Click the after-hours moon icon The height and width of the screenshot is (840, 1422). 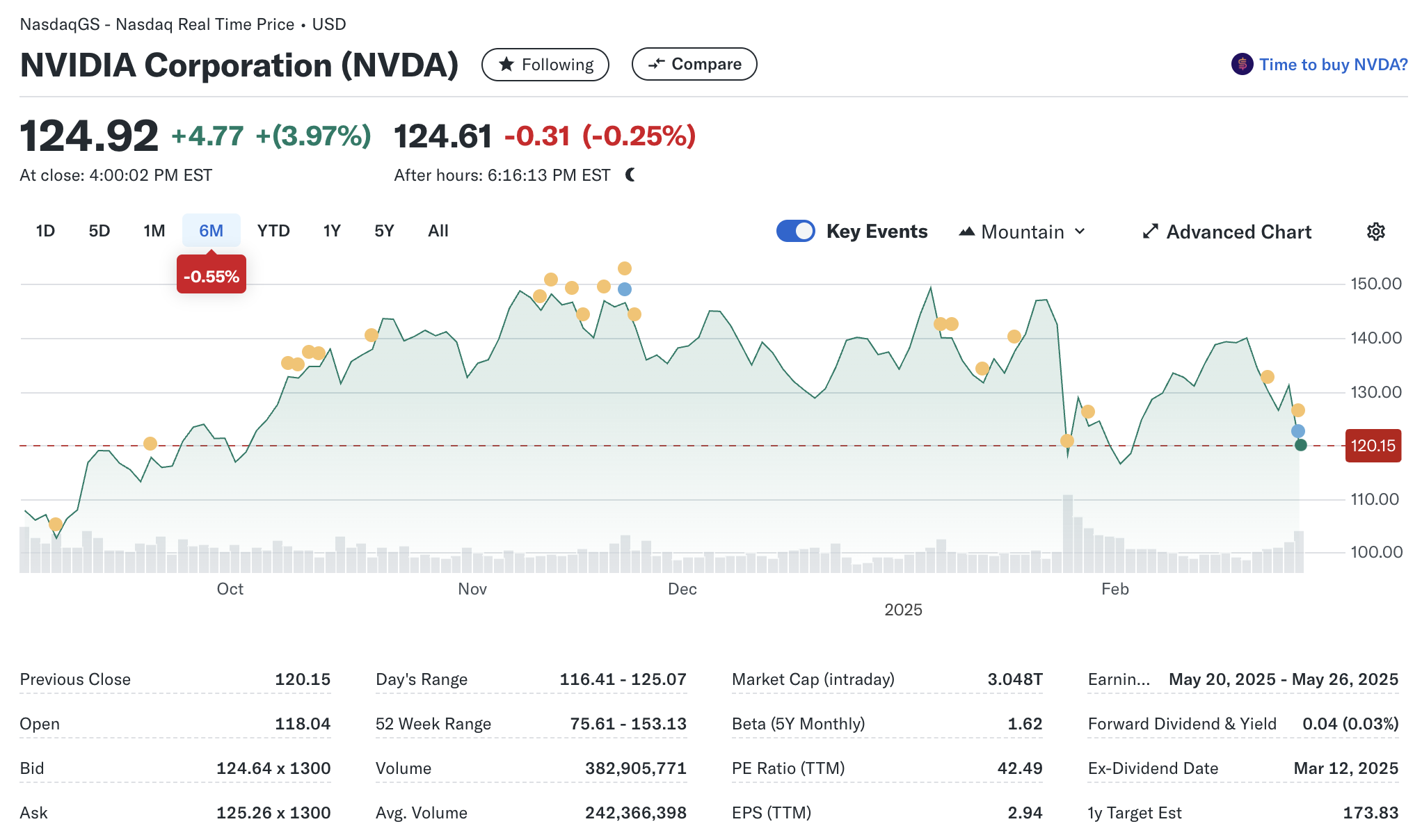click(x=630, y=175)
